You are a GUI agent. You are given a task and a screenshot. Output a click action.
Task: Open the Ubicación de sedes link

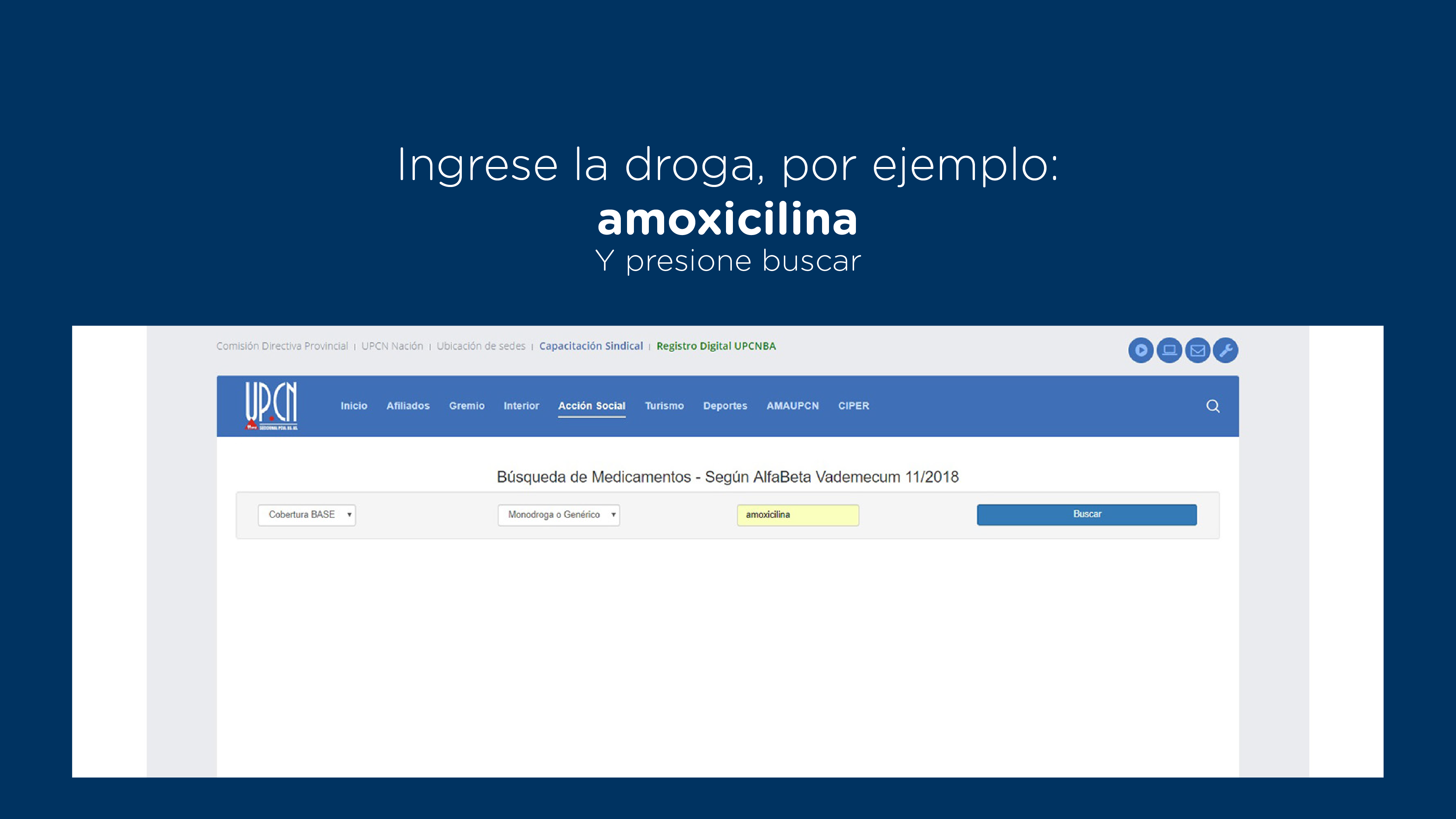coord(481,346)
